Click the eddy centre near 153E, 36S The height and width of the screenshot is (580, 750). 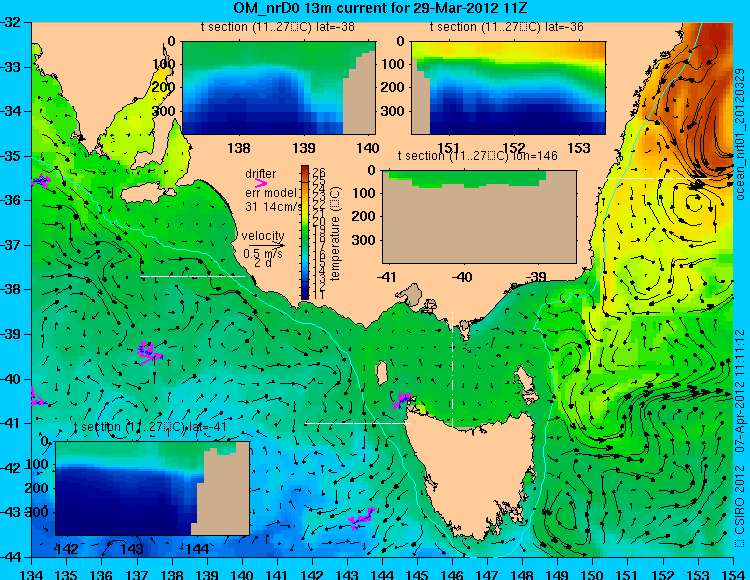pyautogui.click(x=695, y=204)
